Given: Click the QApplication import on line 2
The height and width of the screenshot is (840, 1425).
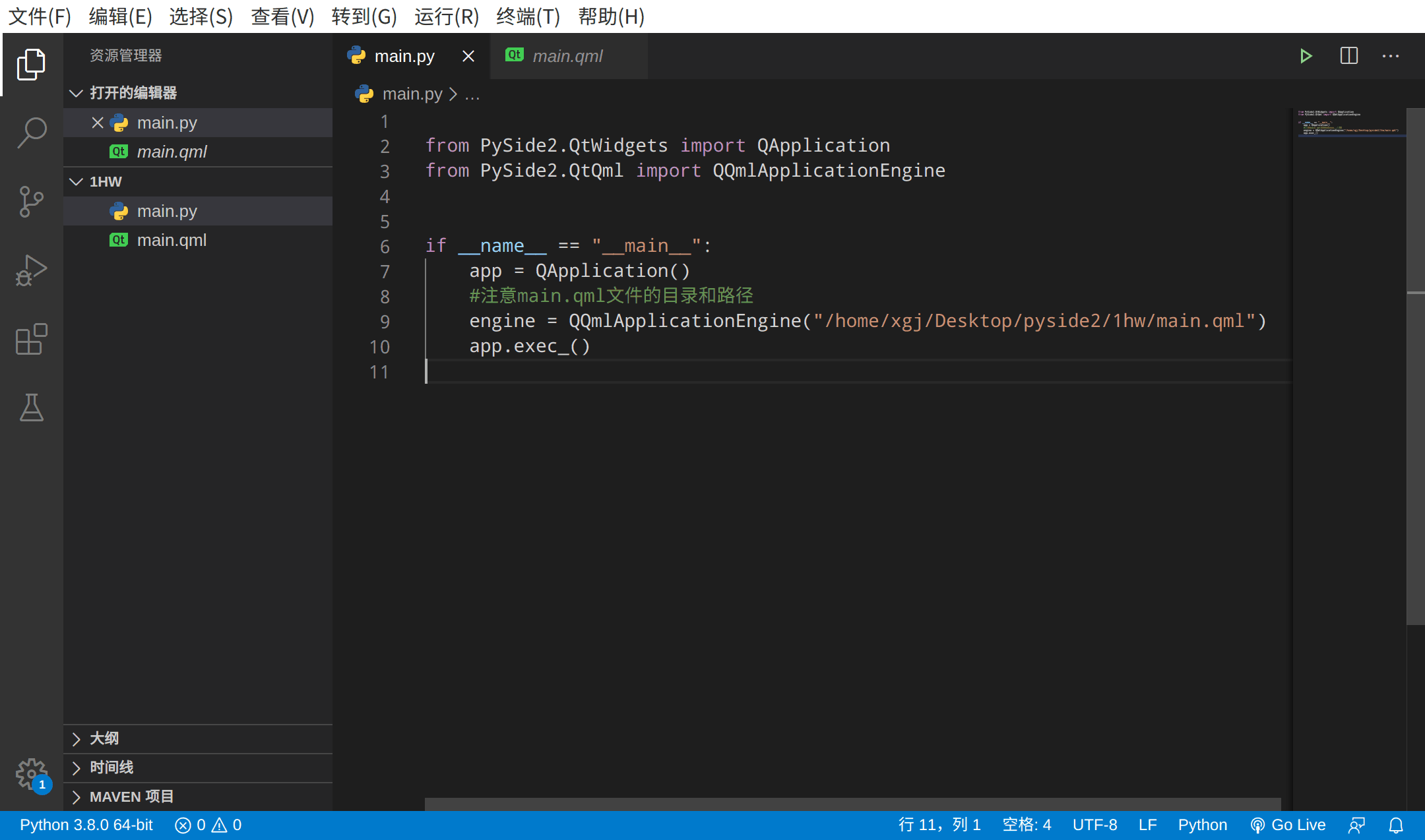Looking at the screenshot, I should coord(823,146).
